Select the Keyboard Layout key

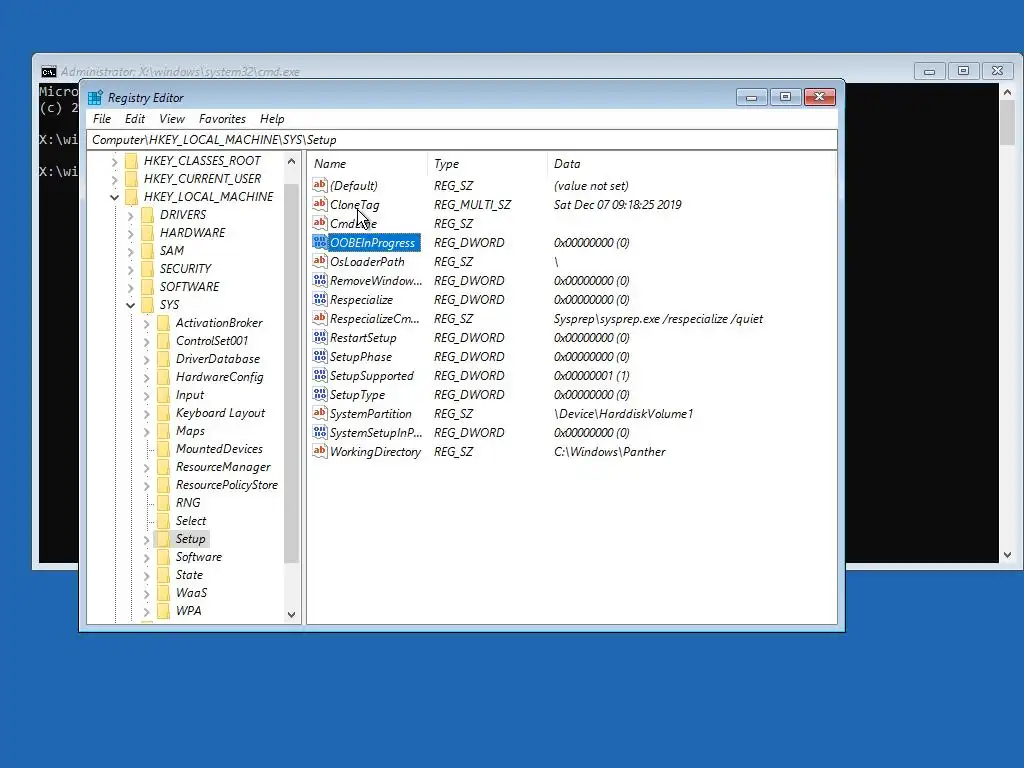220,413
